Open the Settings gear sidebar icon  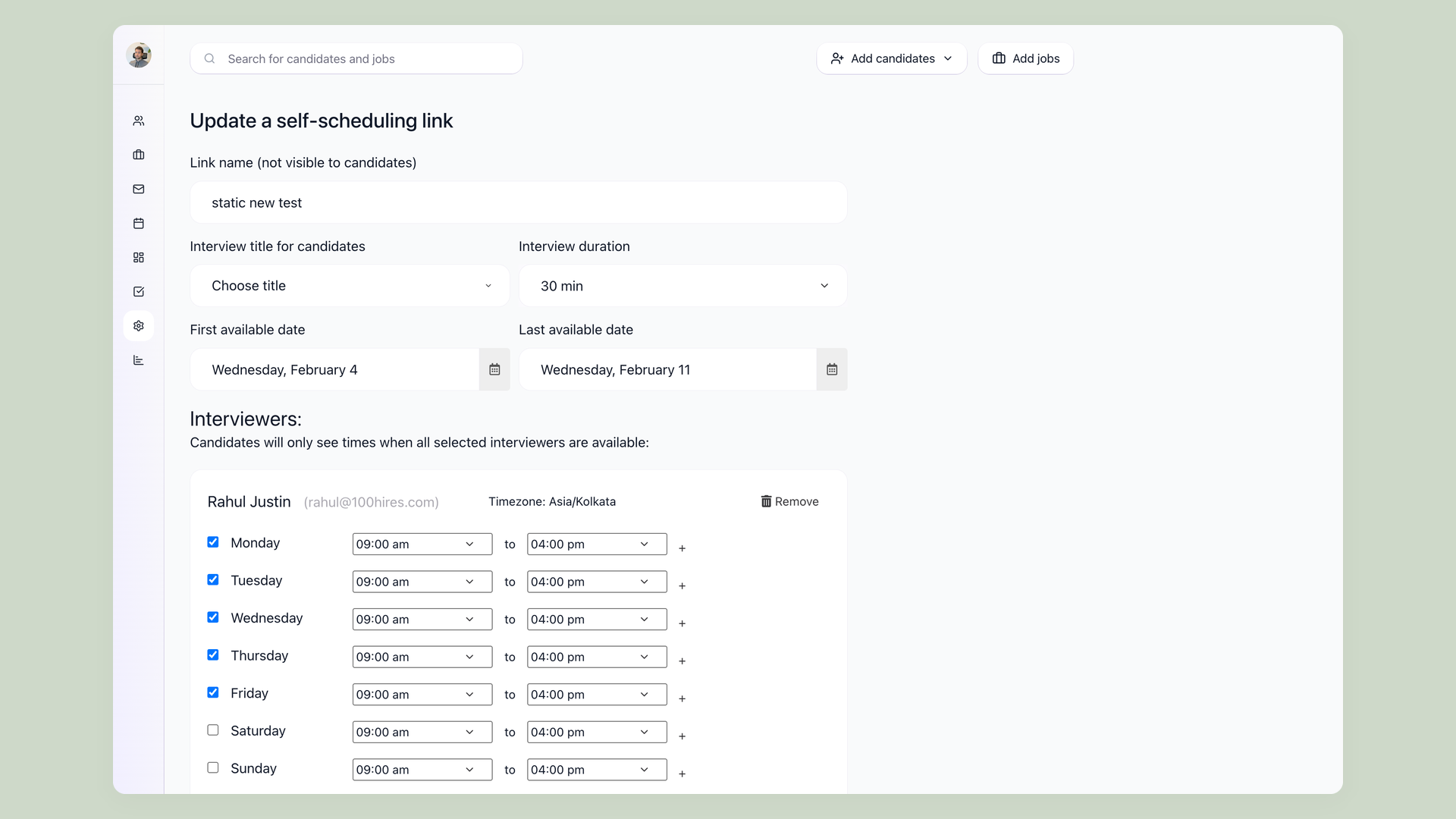point(139,326)
